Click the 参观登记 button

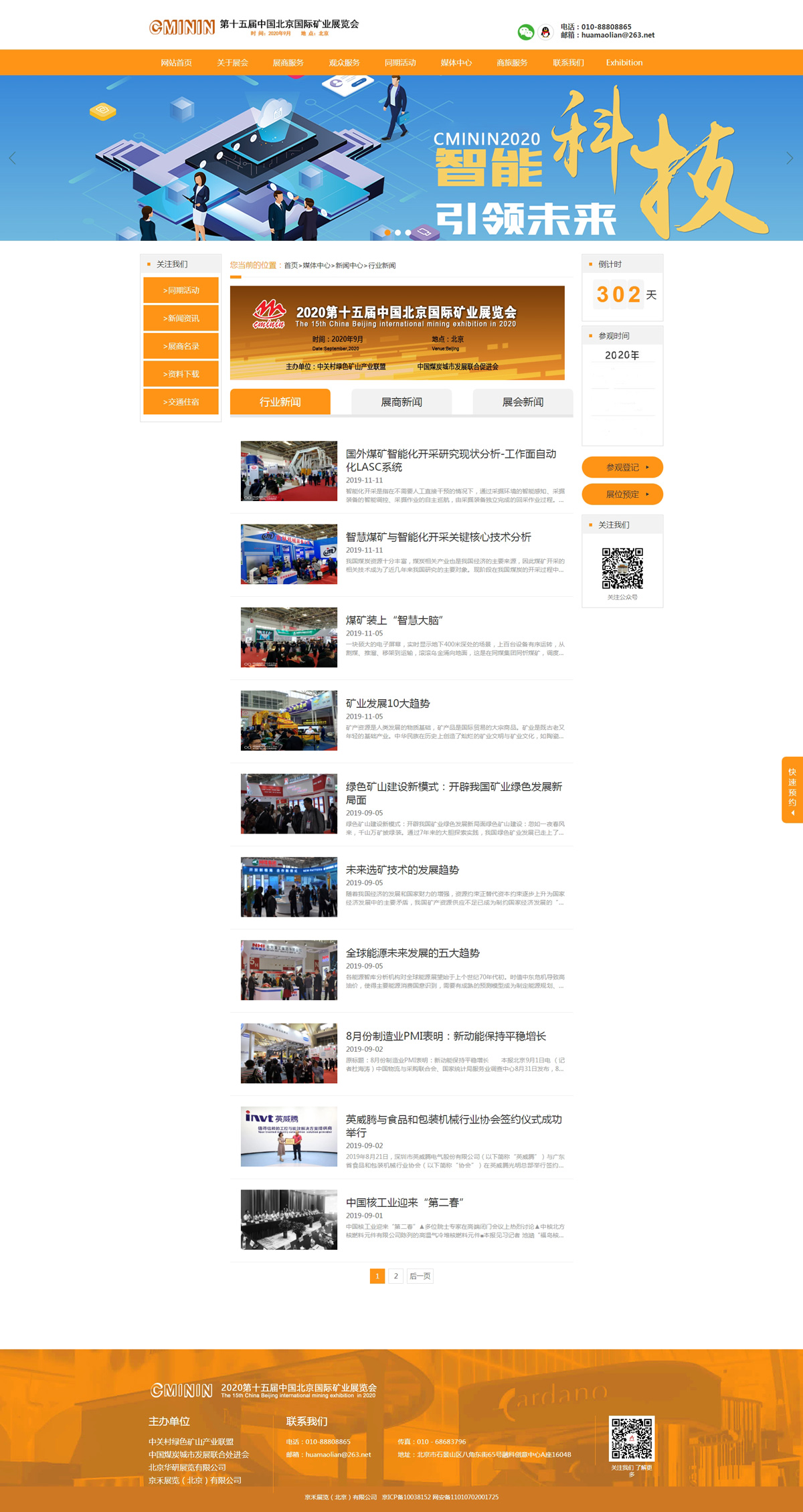pyautogui.click(x=622, y=467)
